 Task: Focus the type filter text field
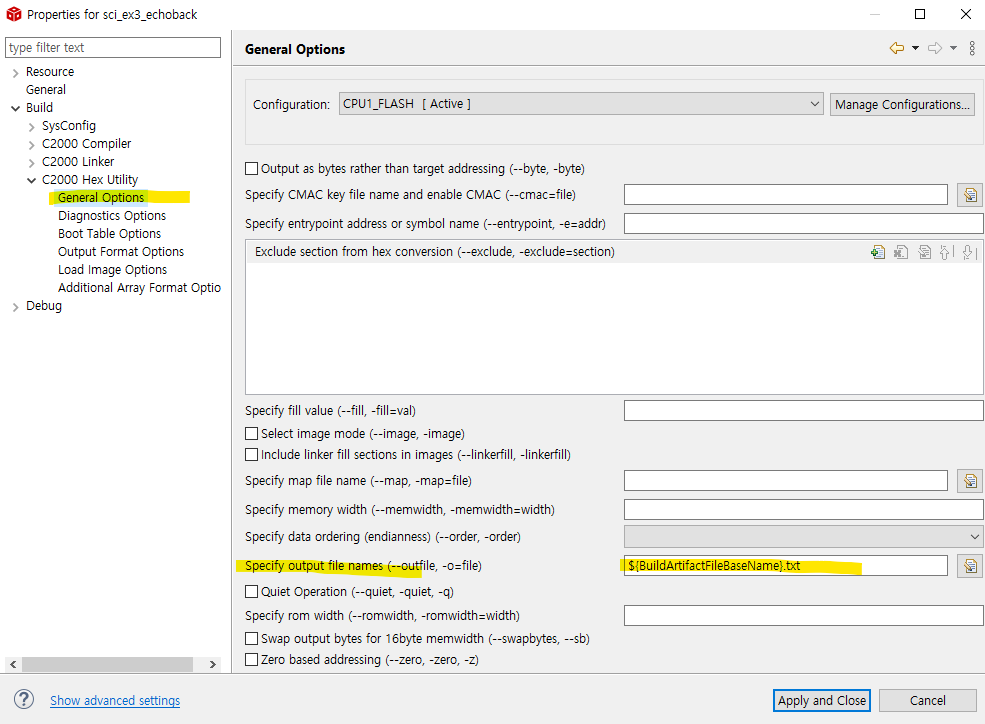point(113,48)
